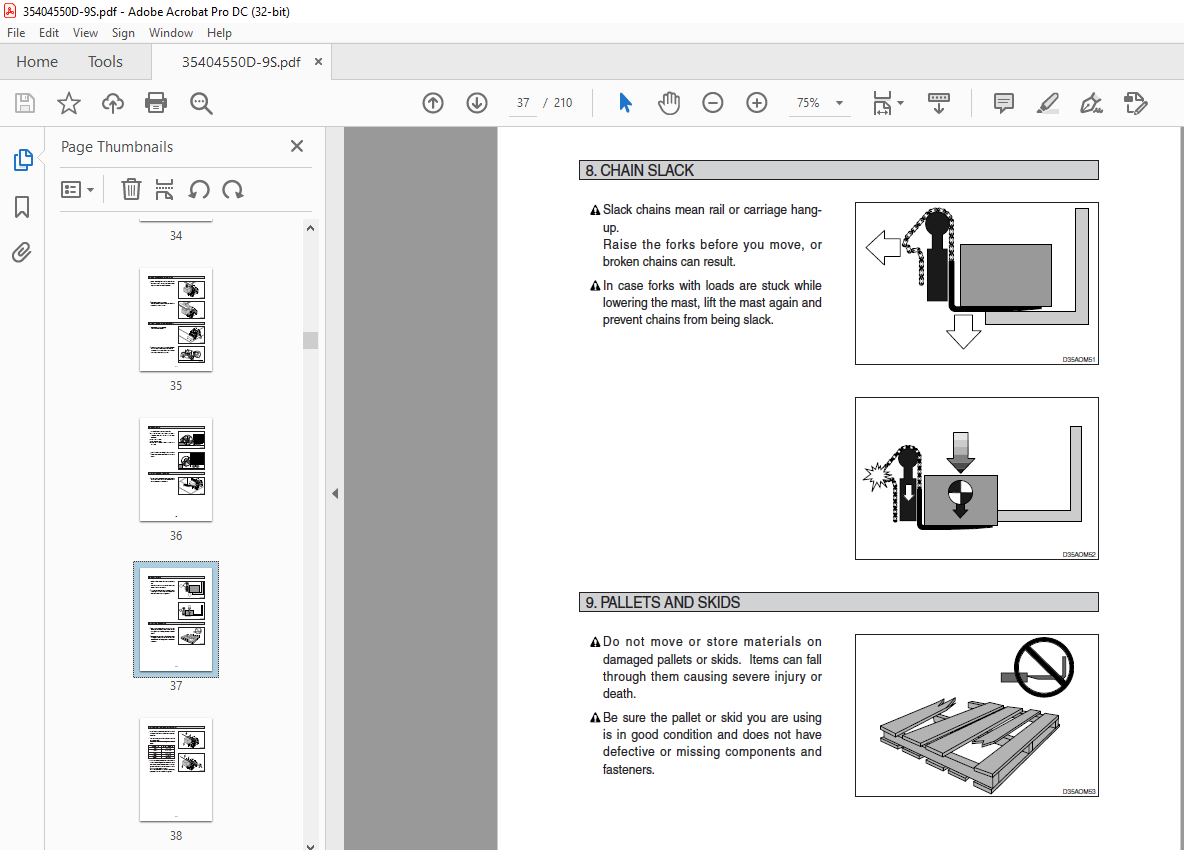The image size is (1184, 850).
Task: Close the 35404550D-9S.pdf tab
Action: coord(318,62)
